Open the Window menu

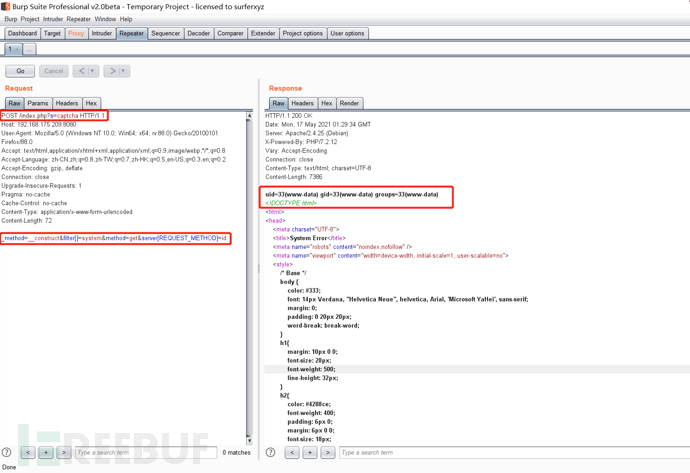tap(105, 19)
